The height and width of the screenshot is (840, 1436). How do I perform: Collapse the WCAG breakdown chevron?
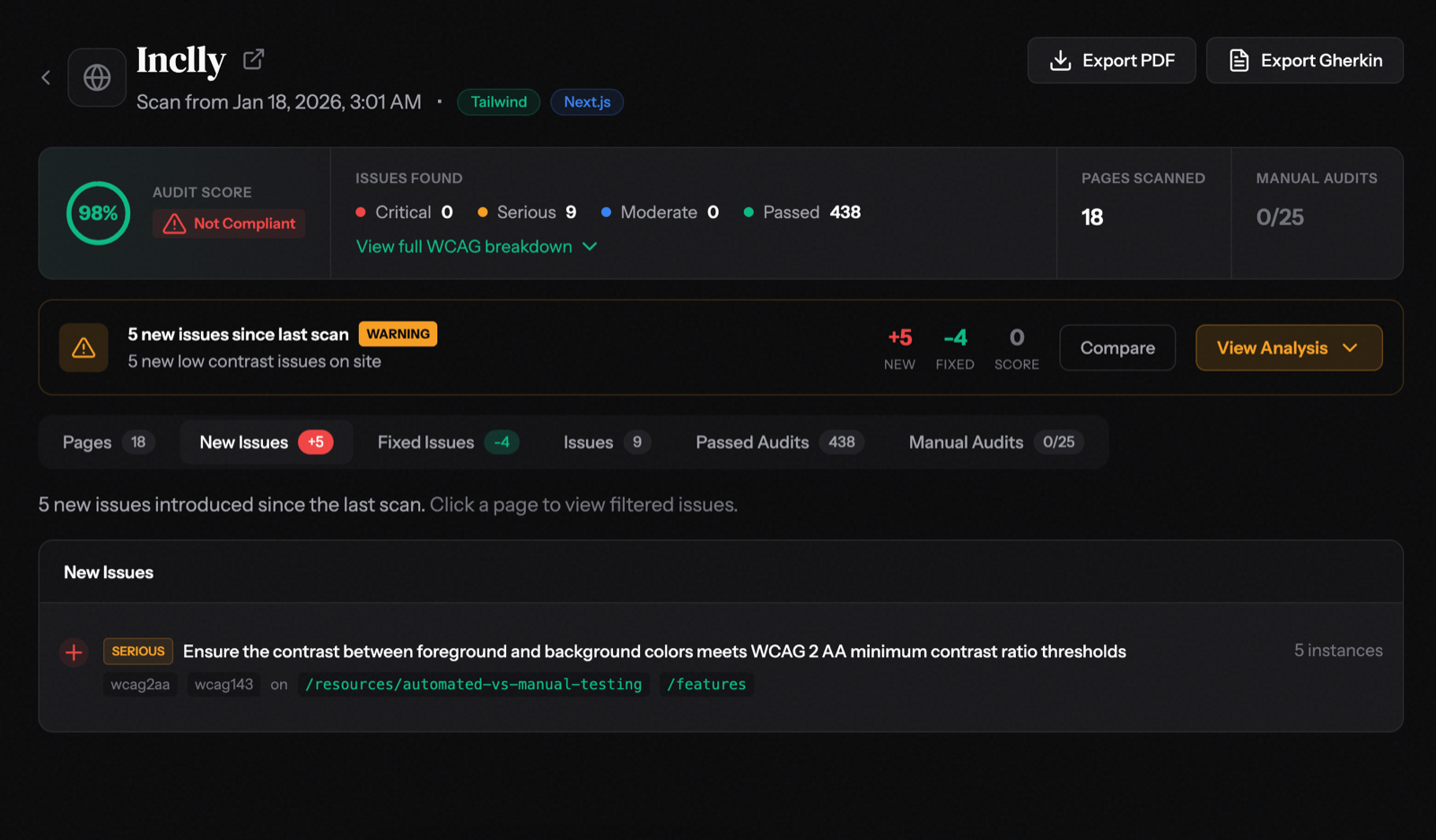pos(590,246)
